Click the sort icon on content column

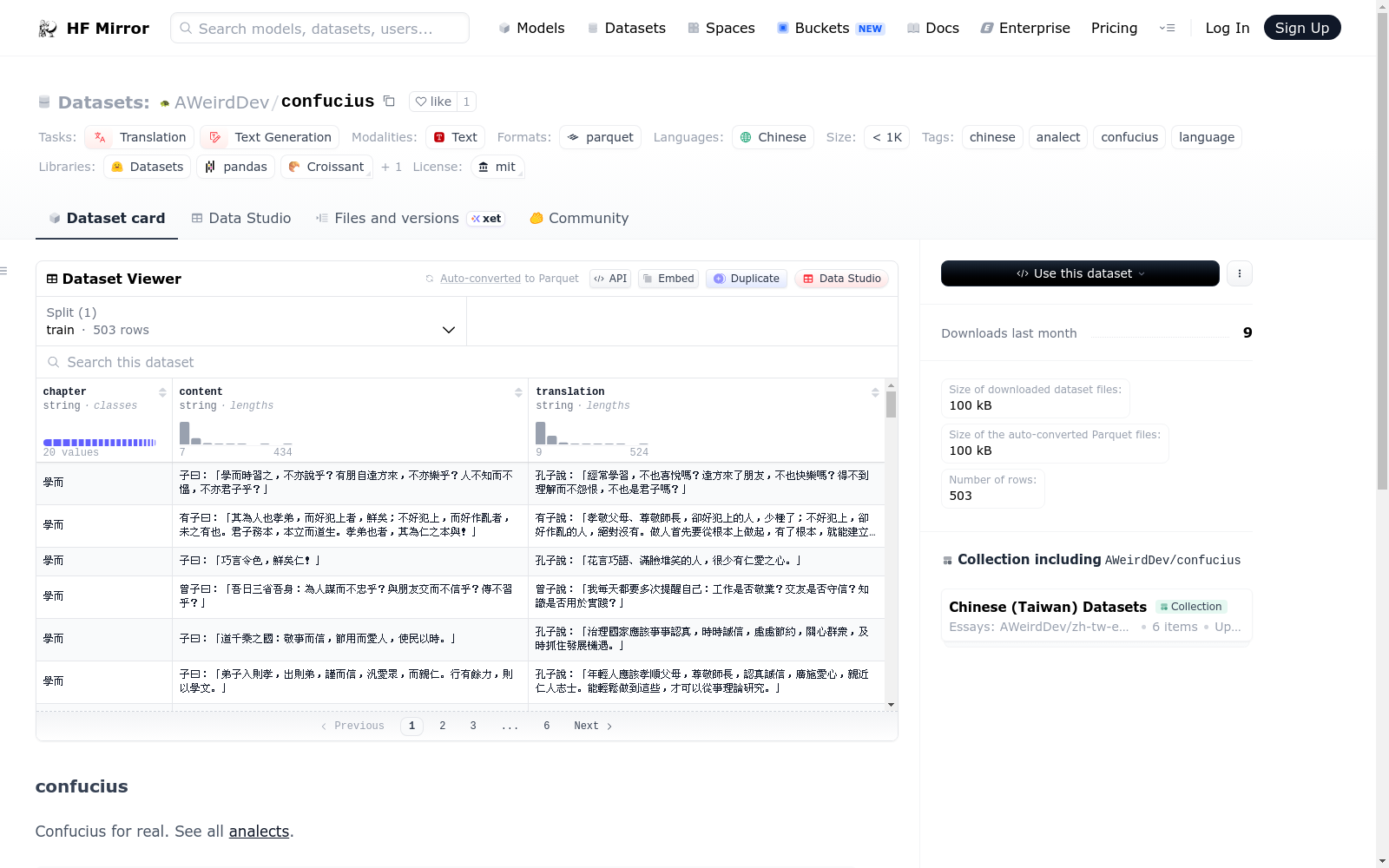click(x=518, y=392)
